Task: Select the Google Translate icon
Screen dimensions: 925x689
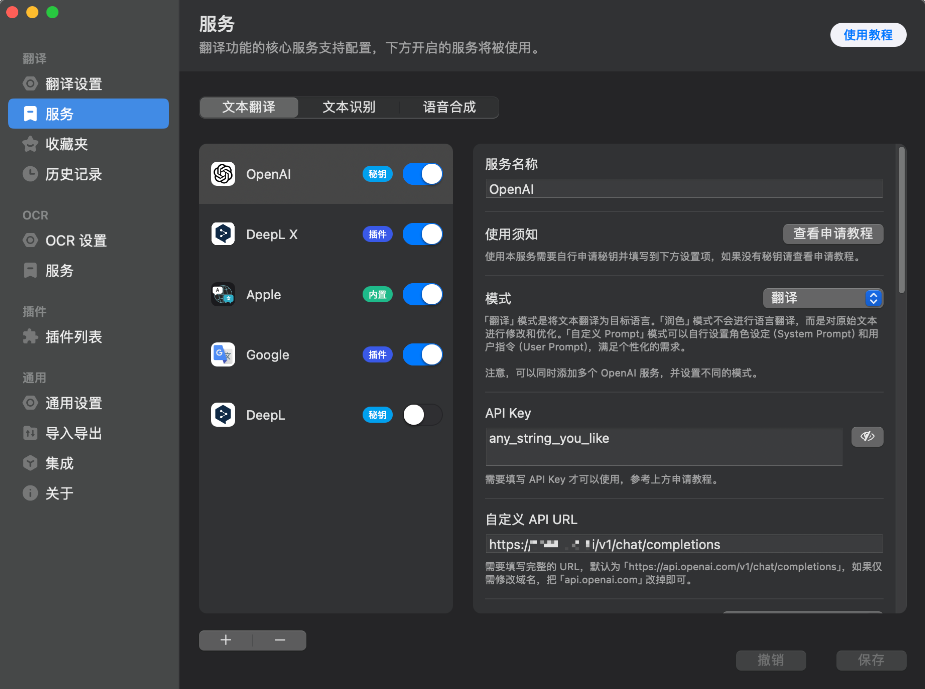Action: tap(223, 355)
